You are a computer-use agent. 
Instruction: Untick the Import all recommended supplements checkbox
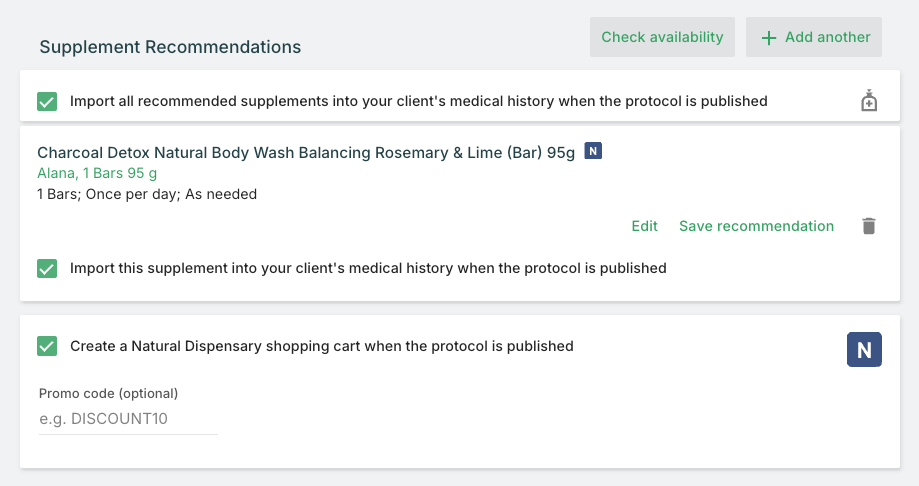point(47,101)
